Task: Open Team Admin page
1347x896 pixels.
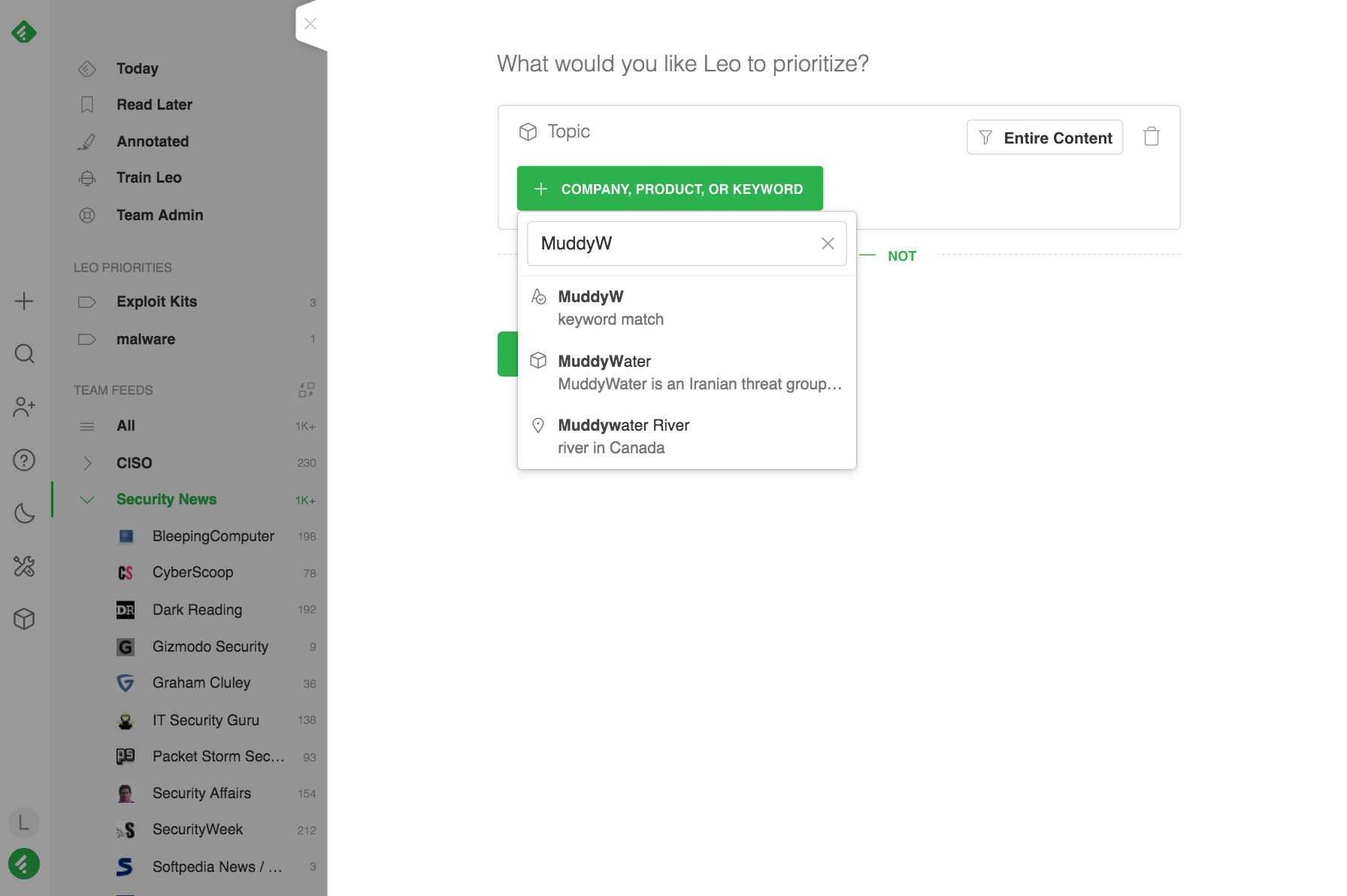Action: click(x=159, y=215)
